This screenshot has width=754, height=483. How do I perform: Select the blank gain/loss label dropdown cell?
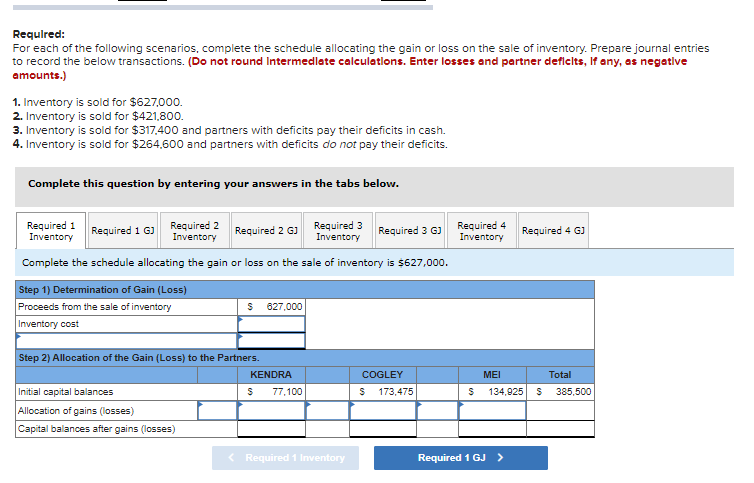pos(126,341)
